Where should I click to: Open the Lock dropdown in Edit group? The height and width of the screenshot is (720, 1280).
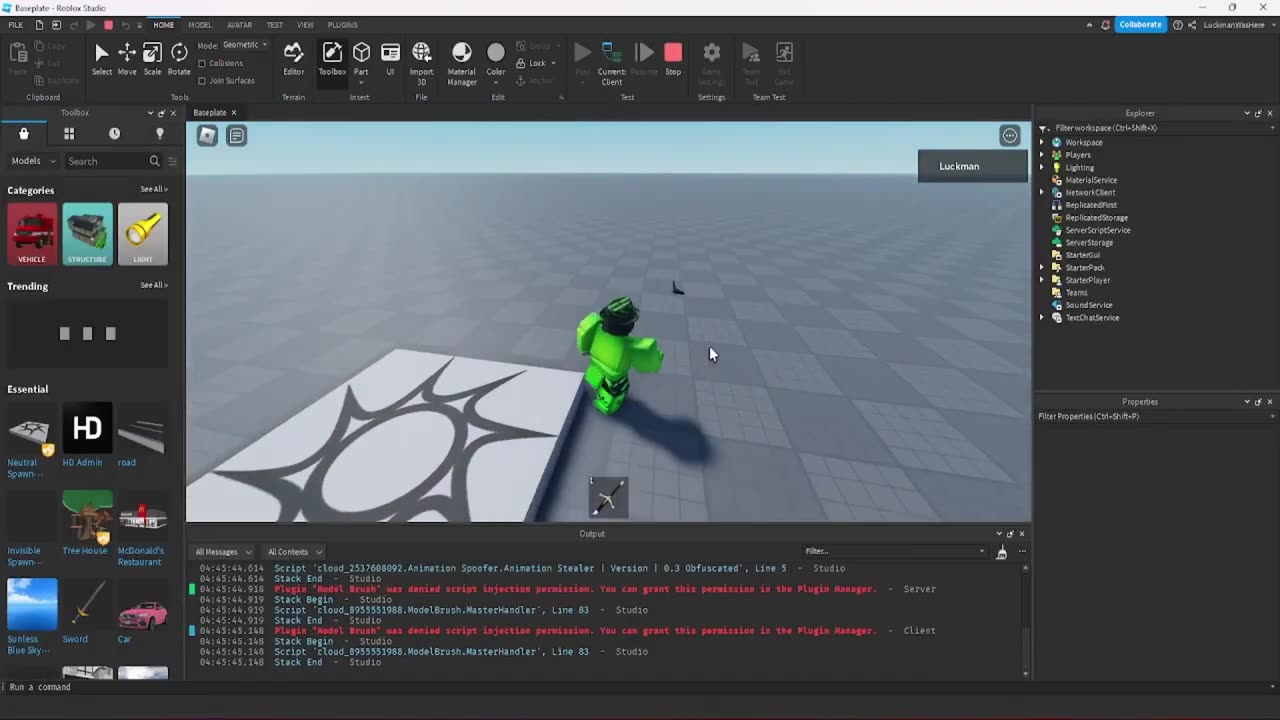pos(537,63)
